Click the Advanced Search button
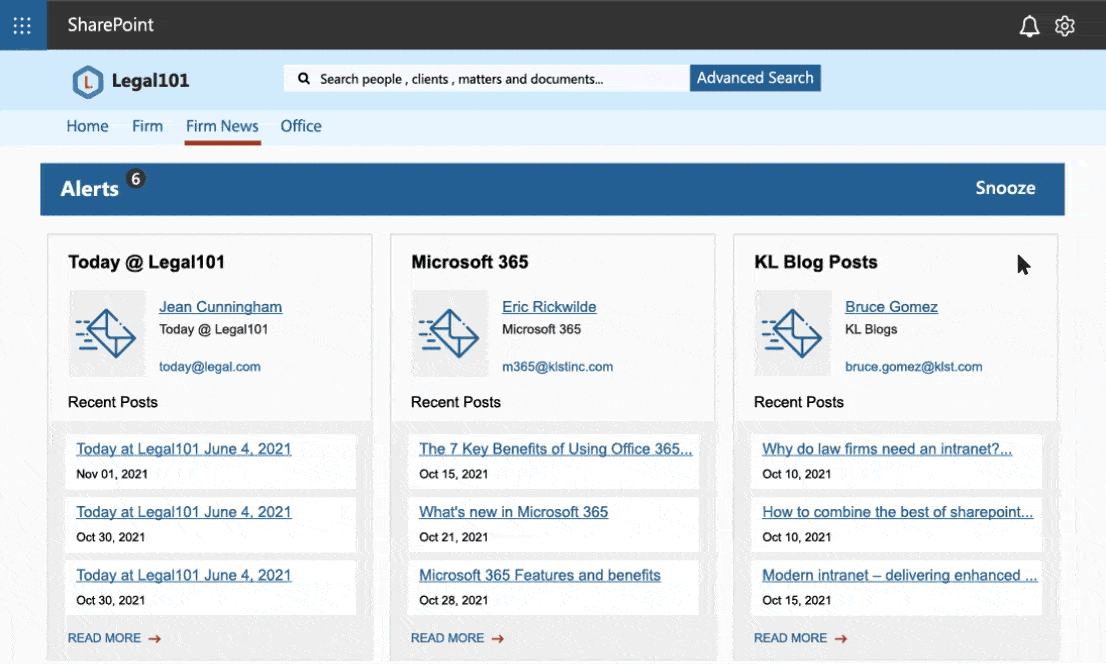This screenshot has height=664, width=1106. click(x=755, y=78)
